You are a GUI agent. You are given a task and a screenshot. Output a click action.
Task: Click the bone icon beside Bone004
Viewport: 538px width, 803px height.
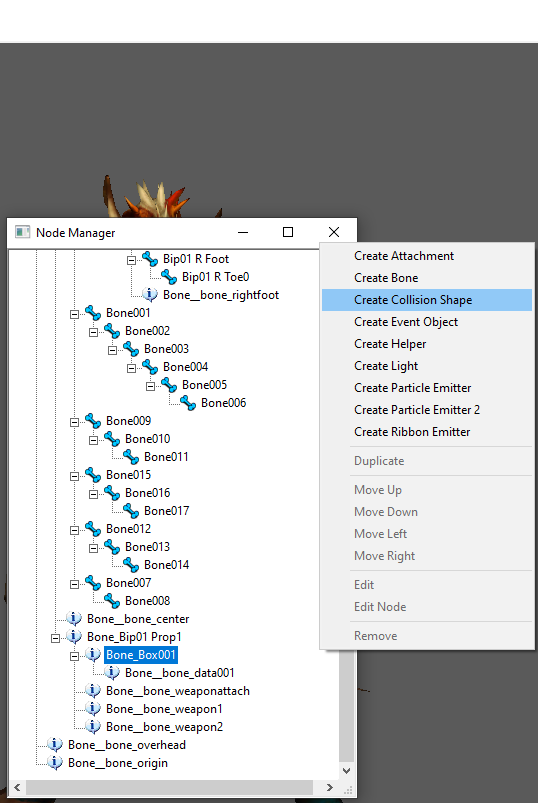coord(150,367)
